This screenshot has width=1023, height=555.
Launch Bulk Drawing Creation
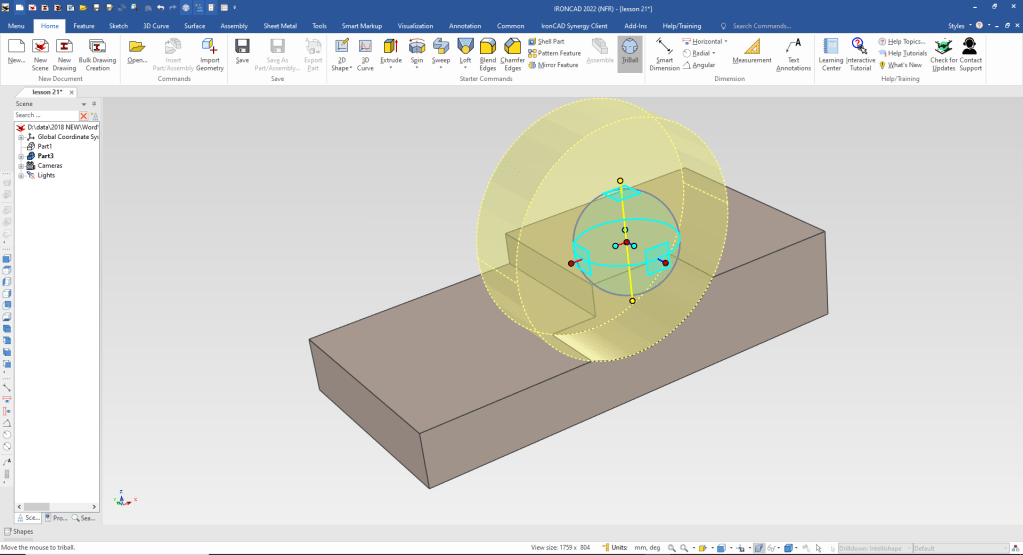point(97,54)
